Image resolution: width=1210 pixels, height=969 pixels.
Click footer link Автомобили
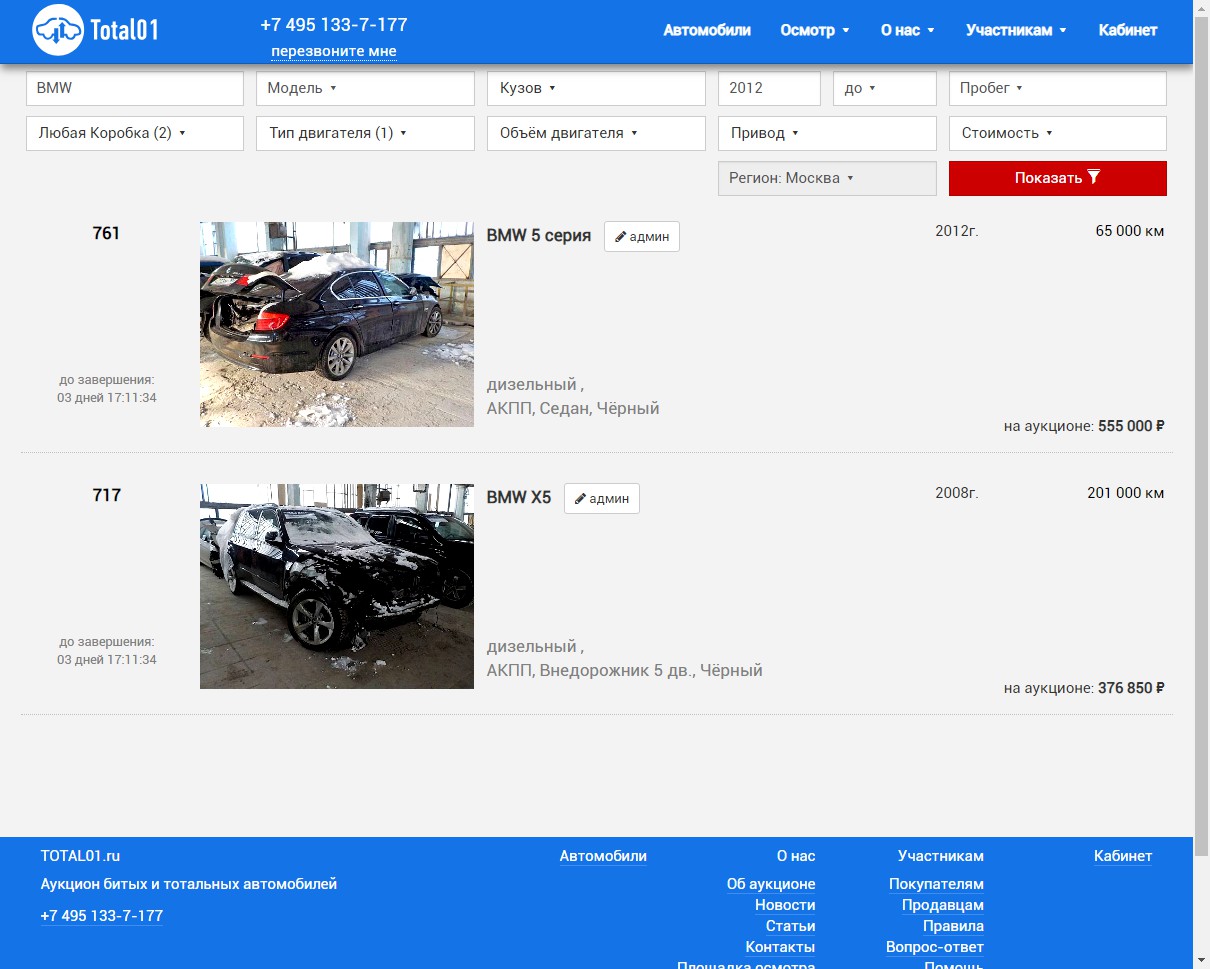tap(603, 856)
